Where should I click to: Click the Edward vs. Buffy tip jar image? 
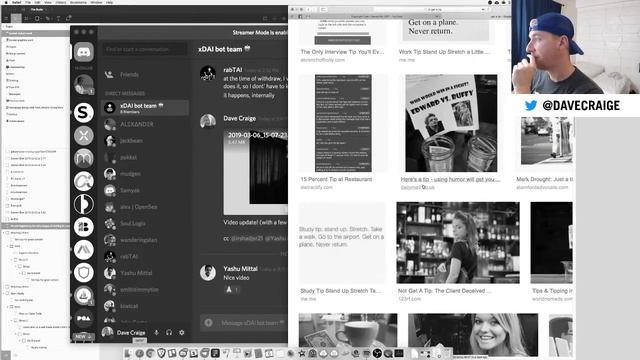pos(451,123)
